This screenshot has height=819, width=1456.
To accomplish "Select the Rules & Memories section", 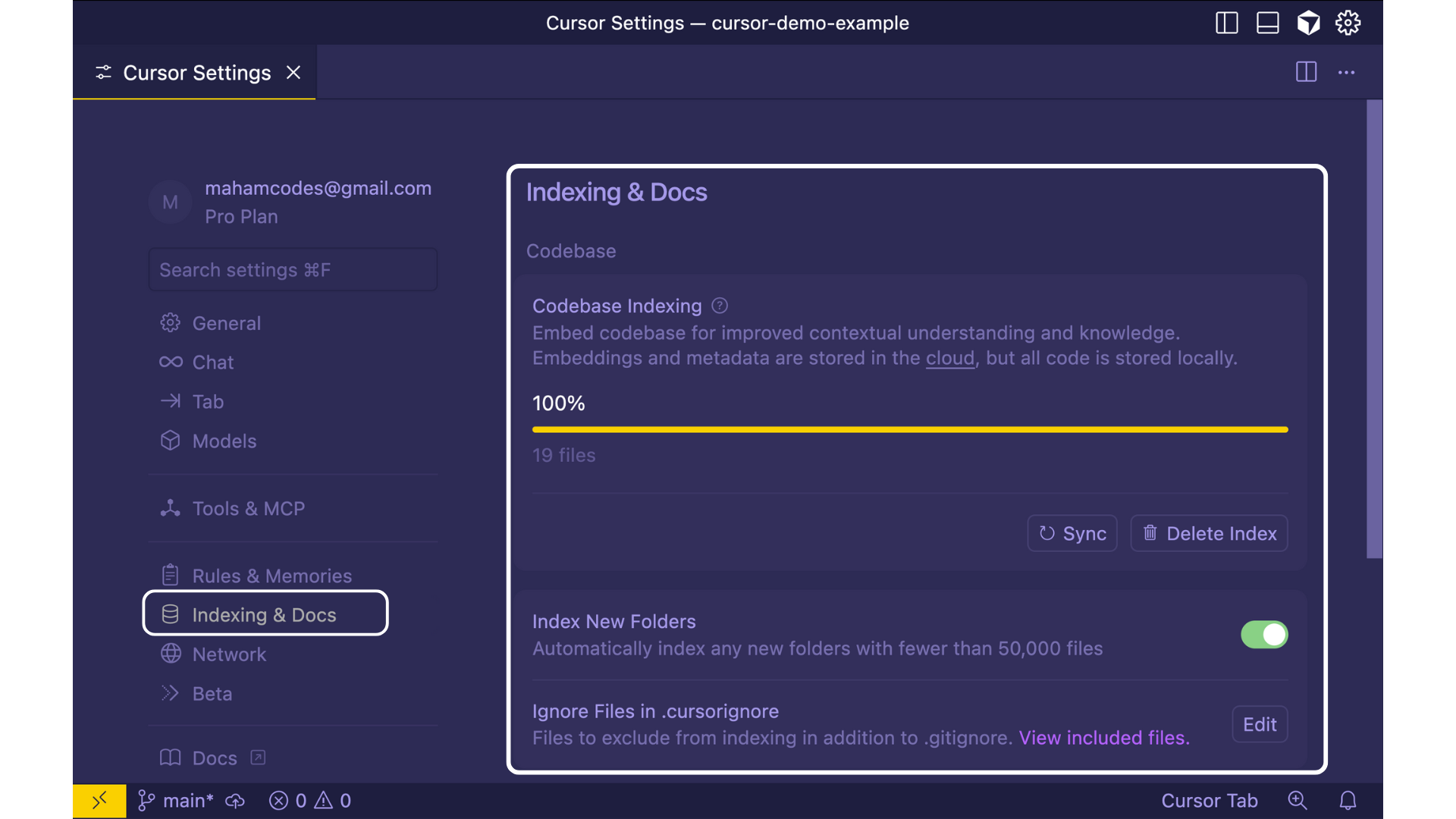I will coord(271,576).
